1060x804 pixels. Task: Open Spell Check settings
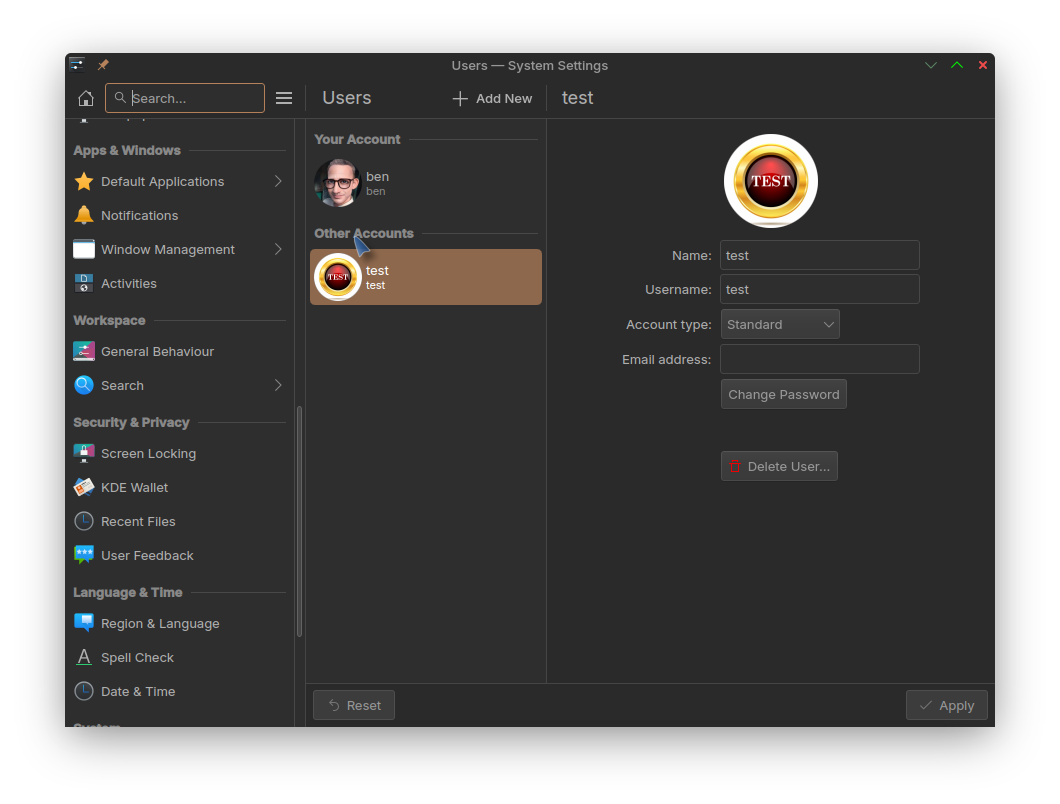point(179,657)
